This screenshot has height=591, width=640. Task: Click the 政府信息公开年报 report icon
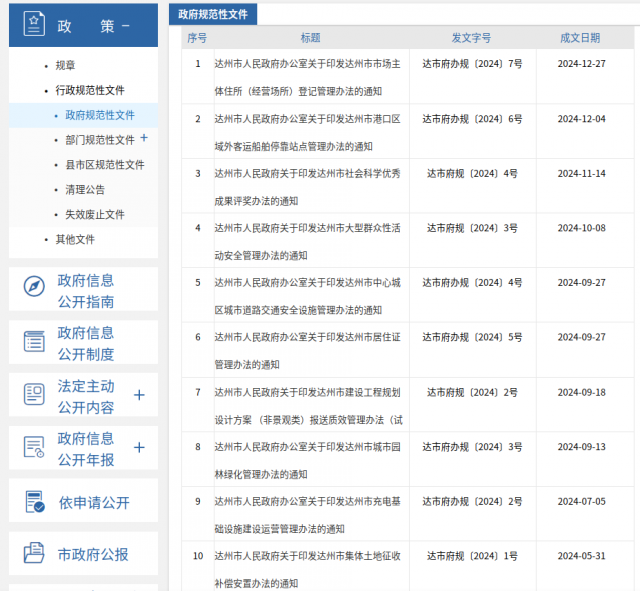[34, 448]
